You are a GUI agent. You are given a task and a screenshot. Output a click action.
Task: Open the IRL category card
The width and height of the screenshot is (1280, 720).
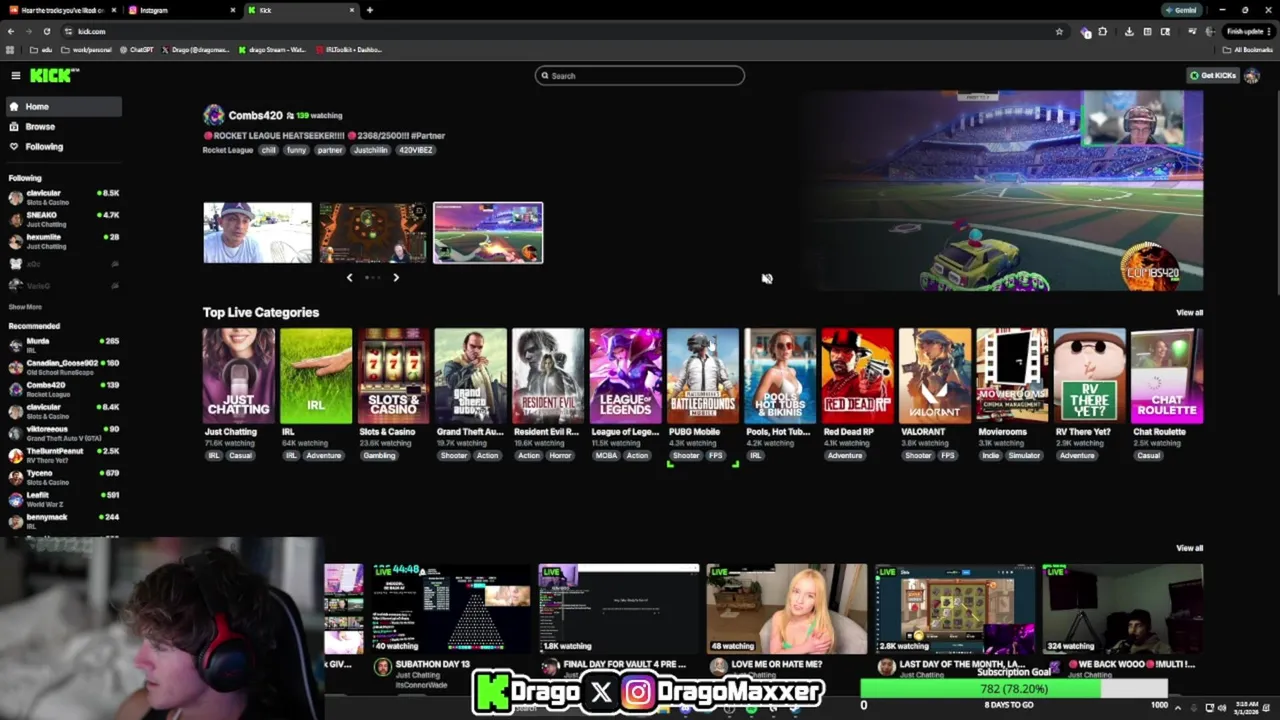pos(316,376)
